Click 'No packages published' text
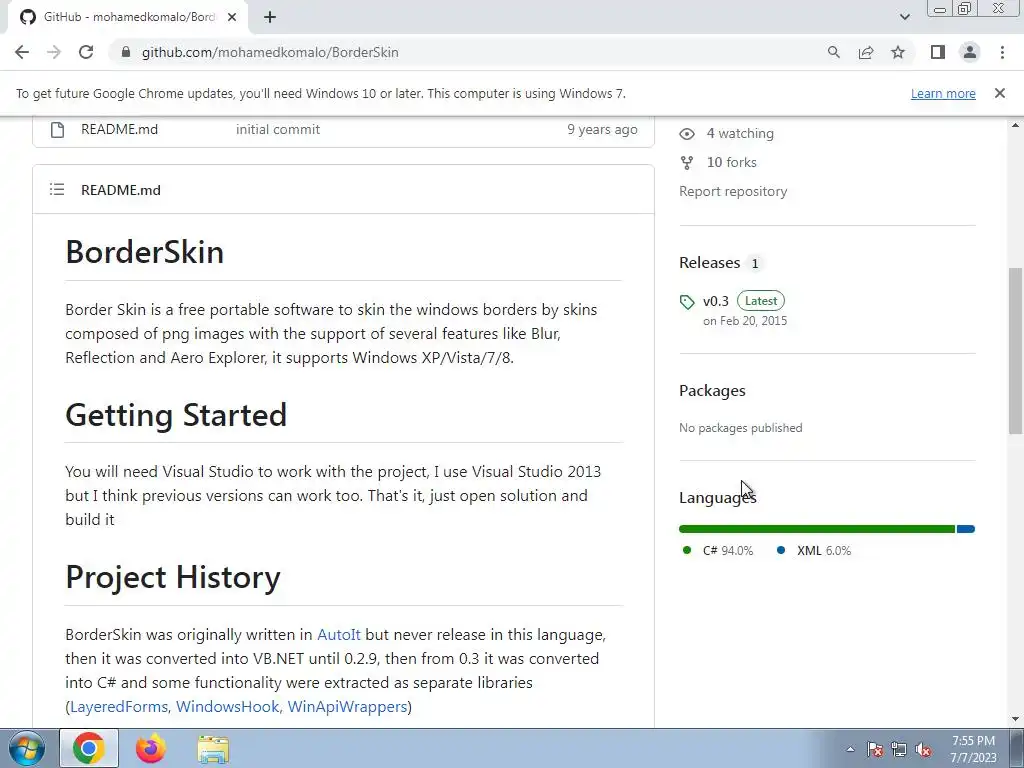The width and height of the screenshot is (1024, 768). (741, 428)
